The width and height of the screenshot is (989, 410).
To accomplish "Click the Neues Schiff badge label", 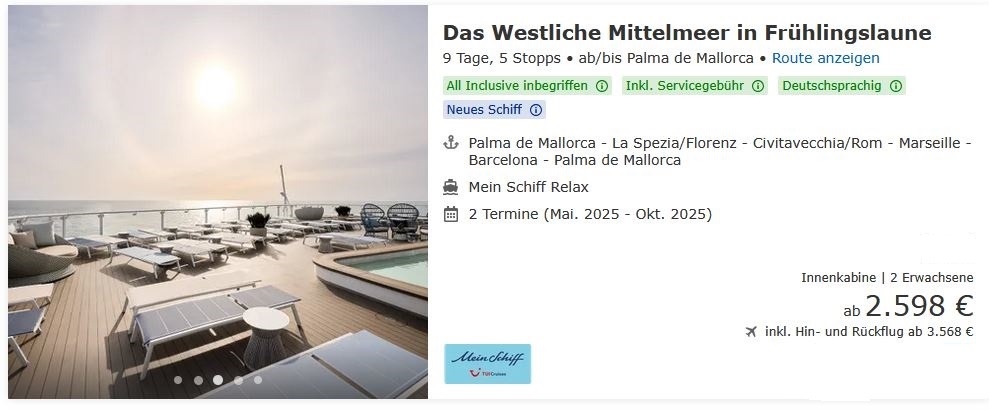I will 484,110.
